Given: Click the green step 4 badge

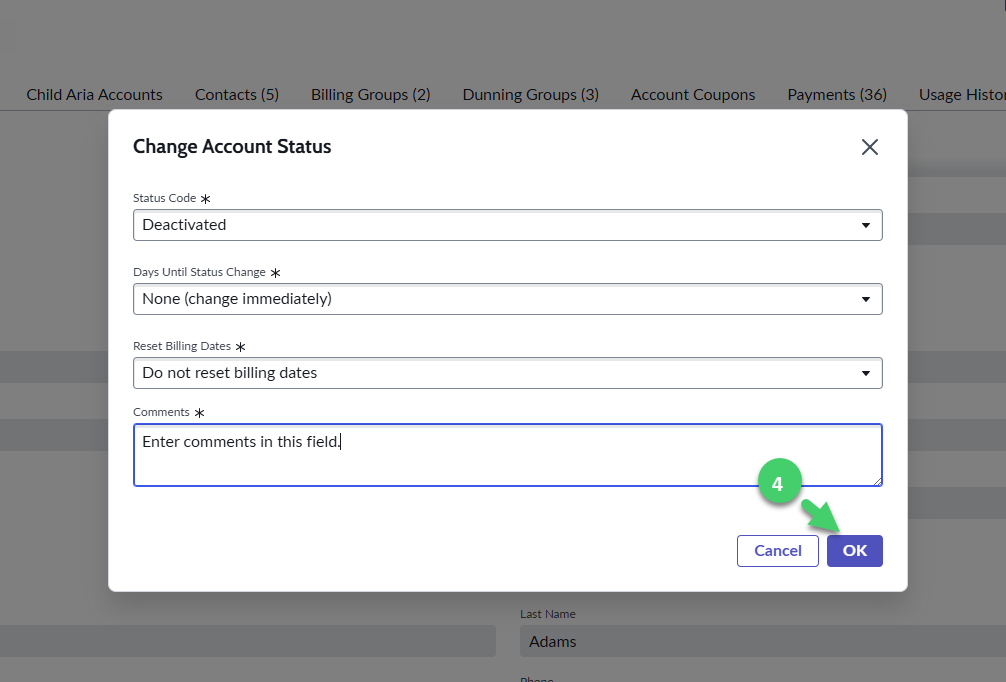Looking at the screenshot, I should pos(780,483).
